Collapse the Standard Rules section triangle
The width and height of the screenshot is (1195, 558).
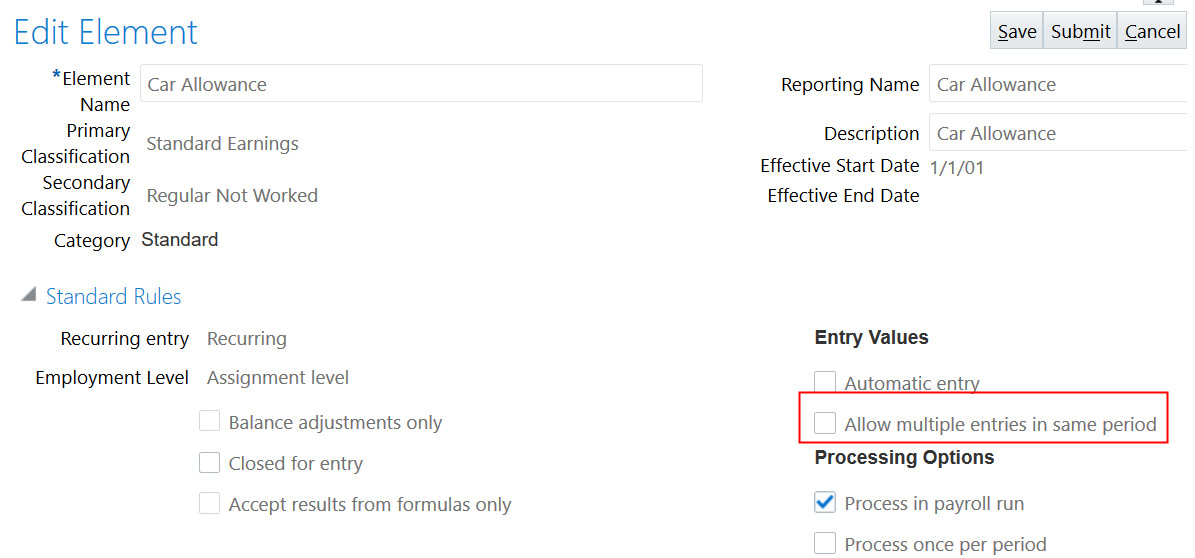point(29,296)
